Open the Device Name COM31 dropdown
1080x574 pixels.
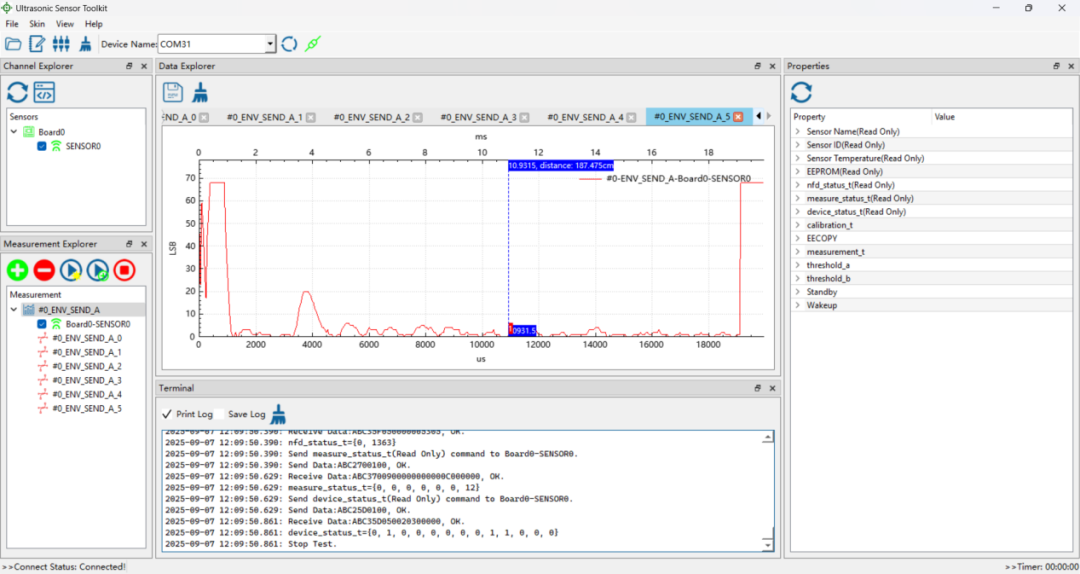click(x=270, y=44)
